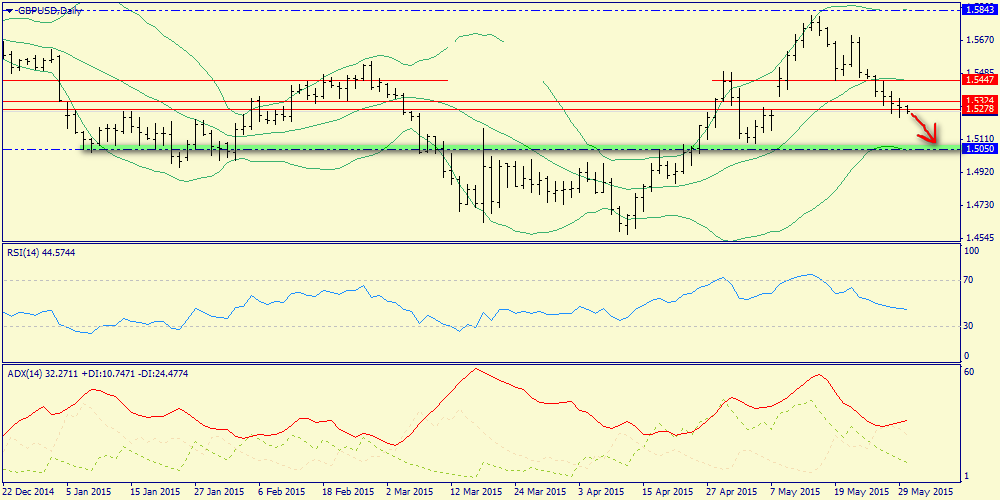
Task: Click the RSI(14) 44.5744 indicator label
Action: pos(41,253)
